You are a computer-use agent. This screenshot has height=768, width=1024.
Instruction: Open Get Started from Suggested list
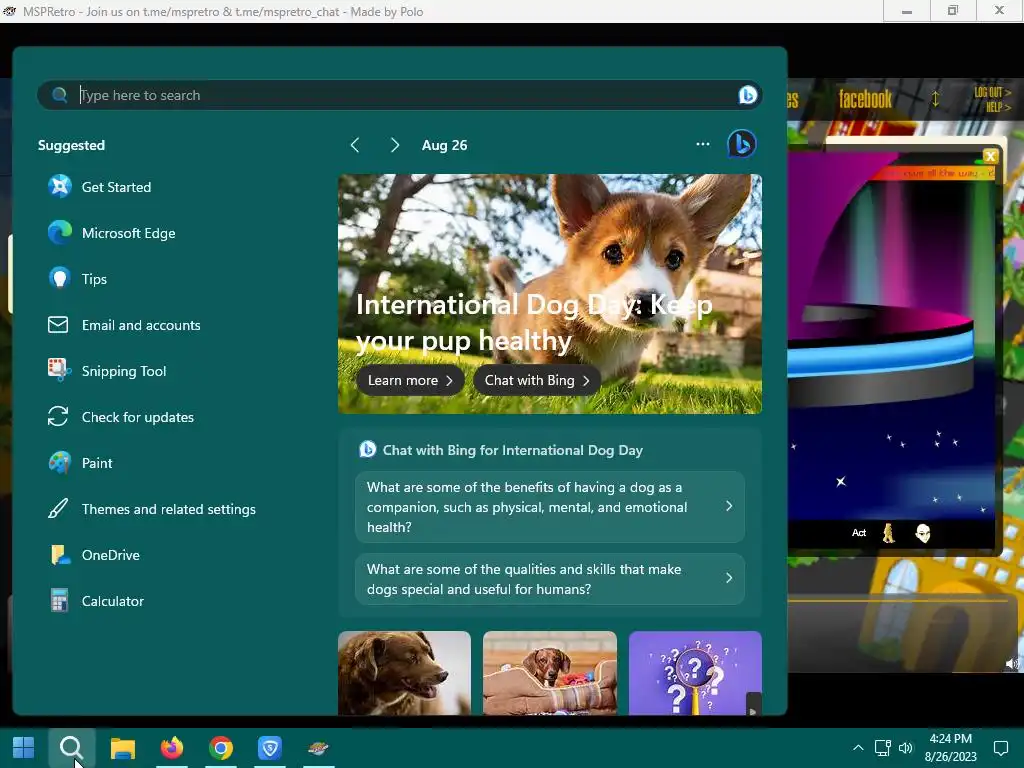[x=99, y=187]
